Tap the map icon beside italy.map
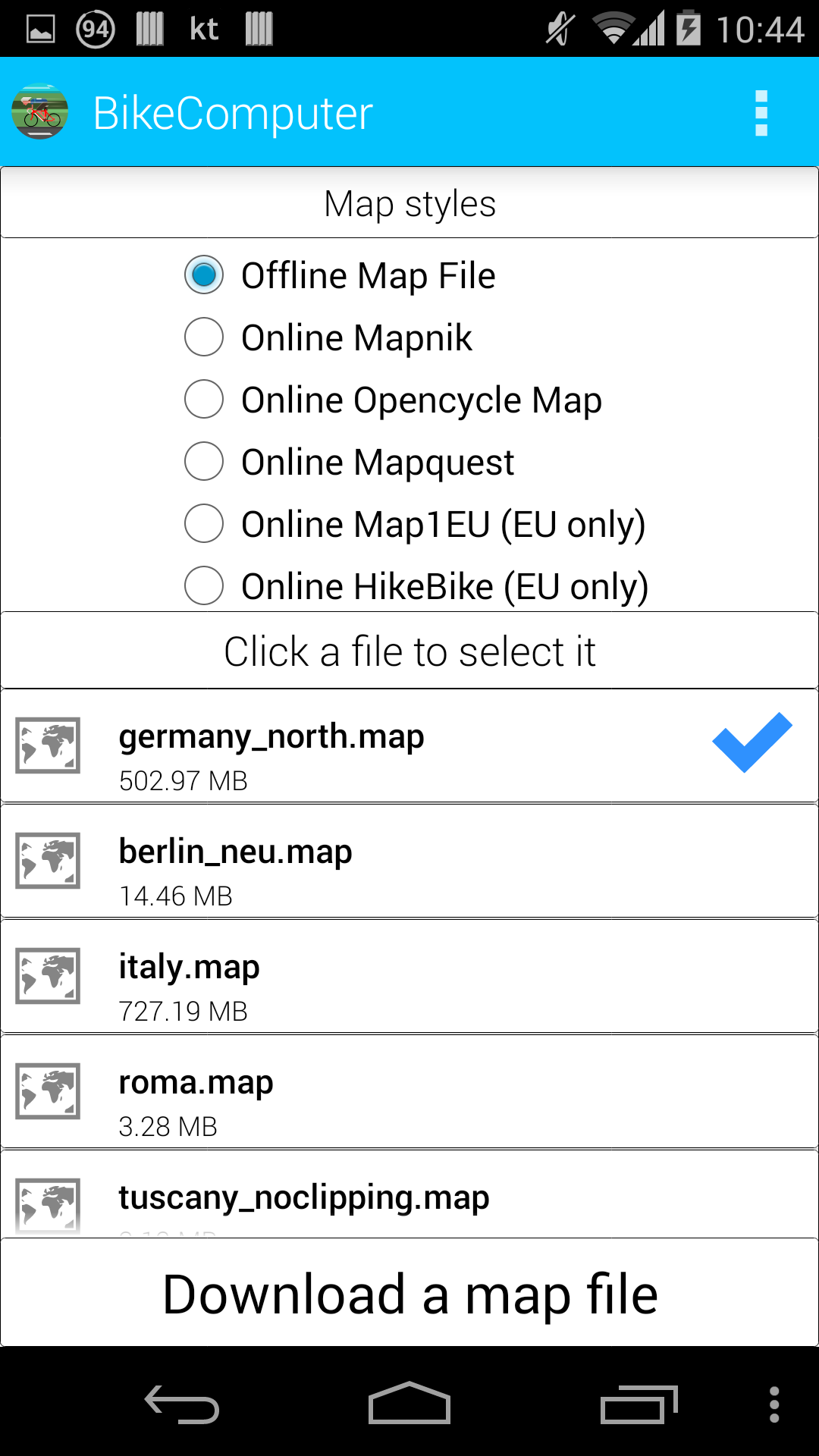Image resolution: width=819 pixels, height=1456 pixels. click(48, 976)
